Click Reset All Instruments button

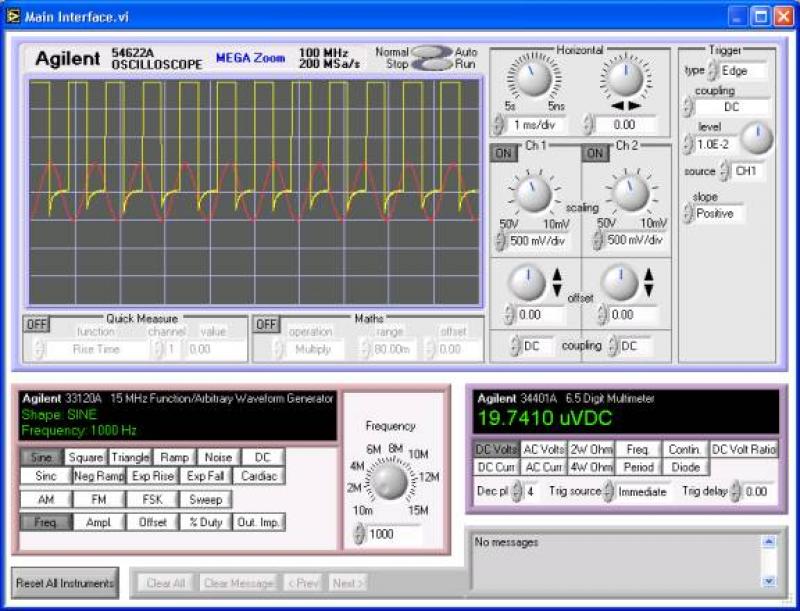[x=65, y=583]
